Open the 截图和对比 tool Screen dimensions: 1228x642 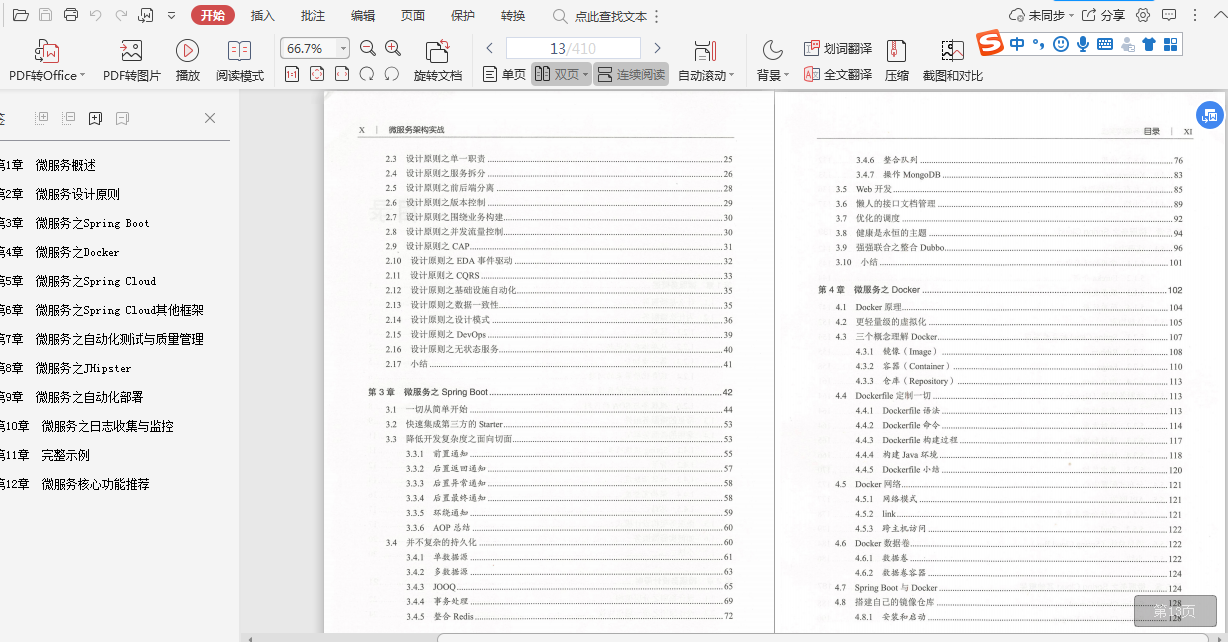(x=952, y=62)
